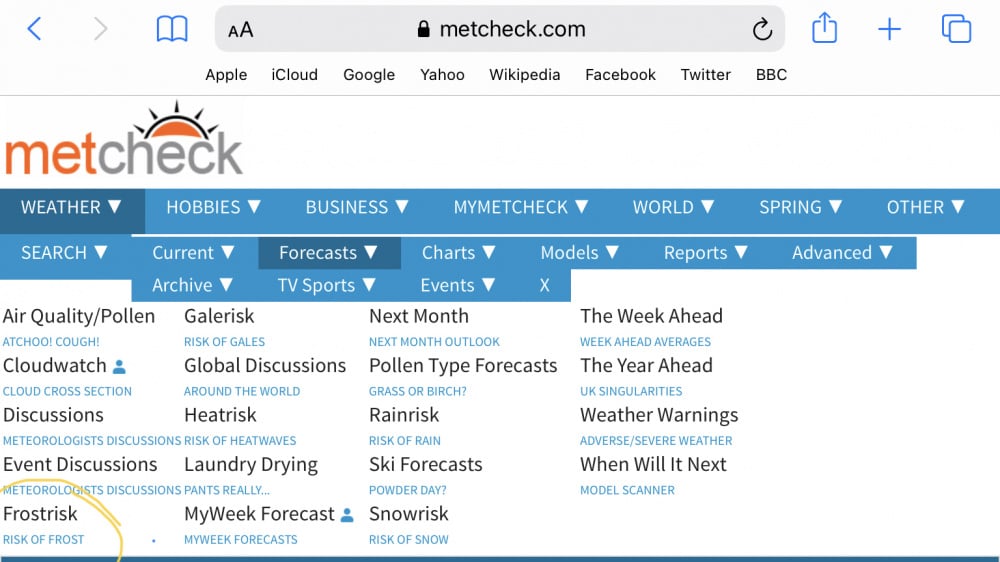Close the submenu with the X
The height and width of the screenshot is (562, 1000).
(x=544, y=285)
